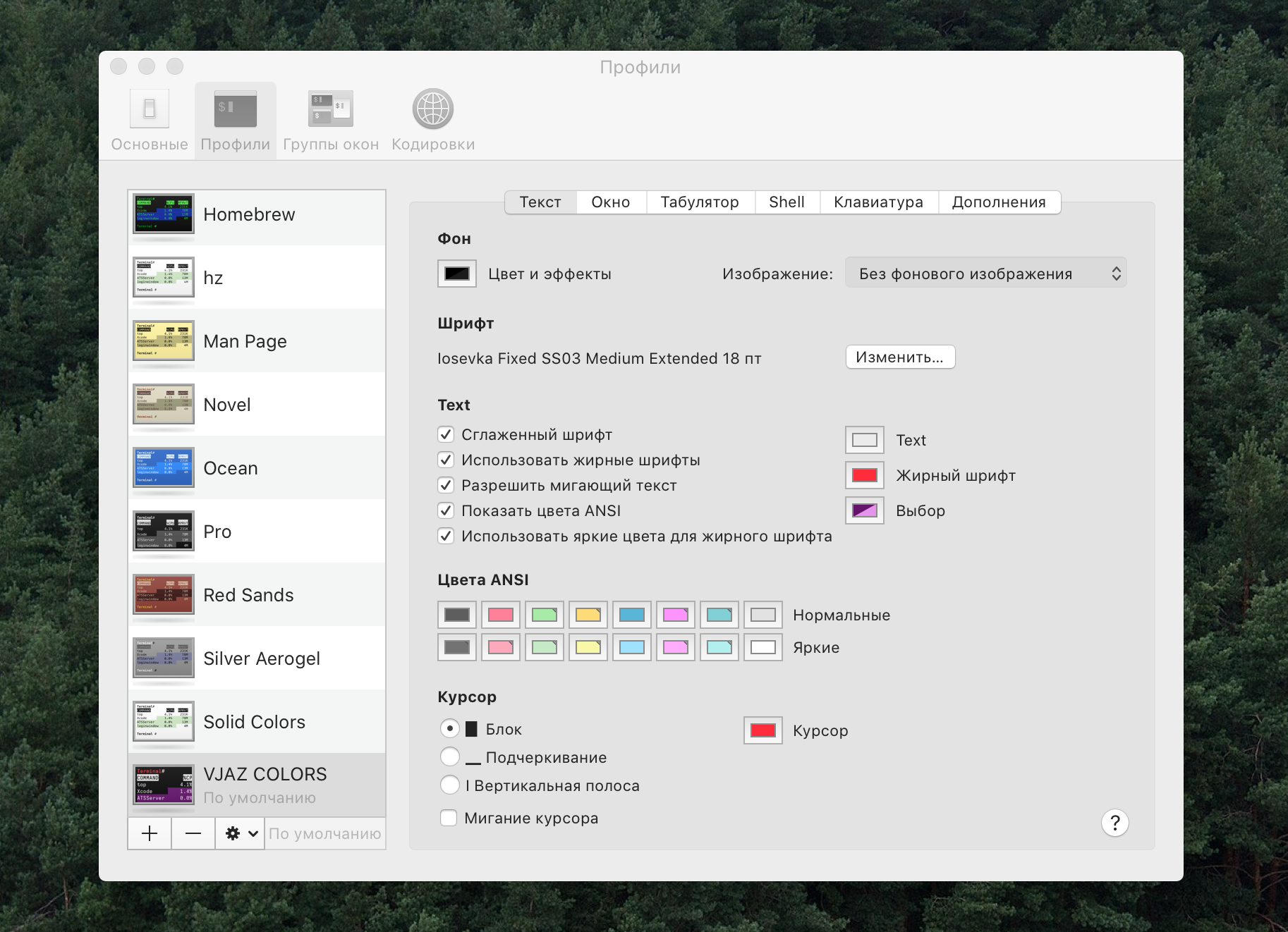Disable Сглаженный шрифт option
This screenshot has width=1288, height=932.
(x=446, y=434)
